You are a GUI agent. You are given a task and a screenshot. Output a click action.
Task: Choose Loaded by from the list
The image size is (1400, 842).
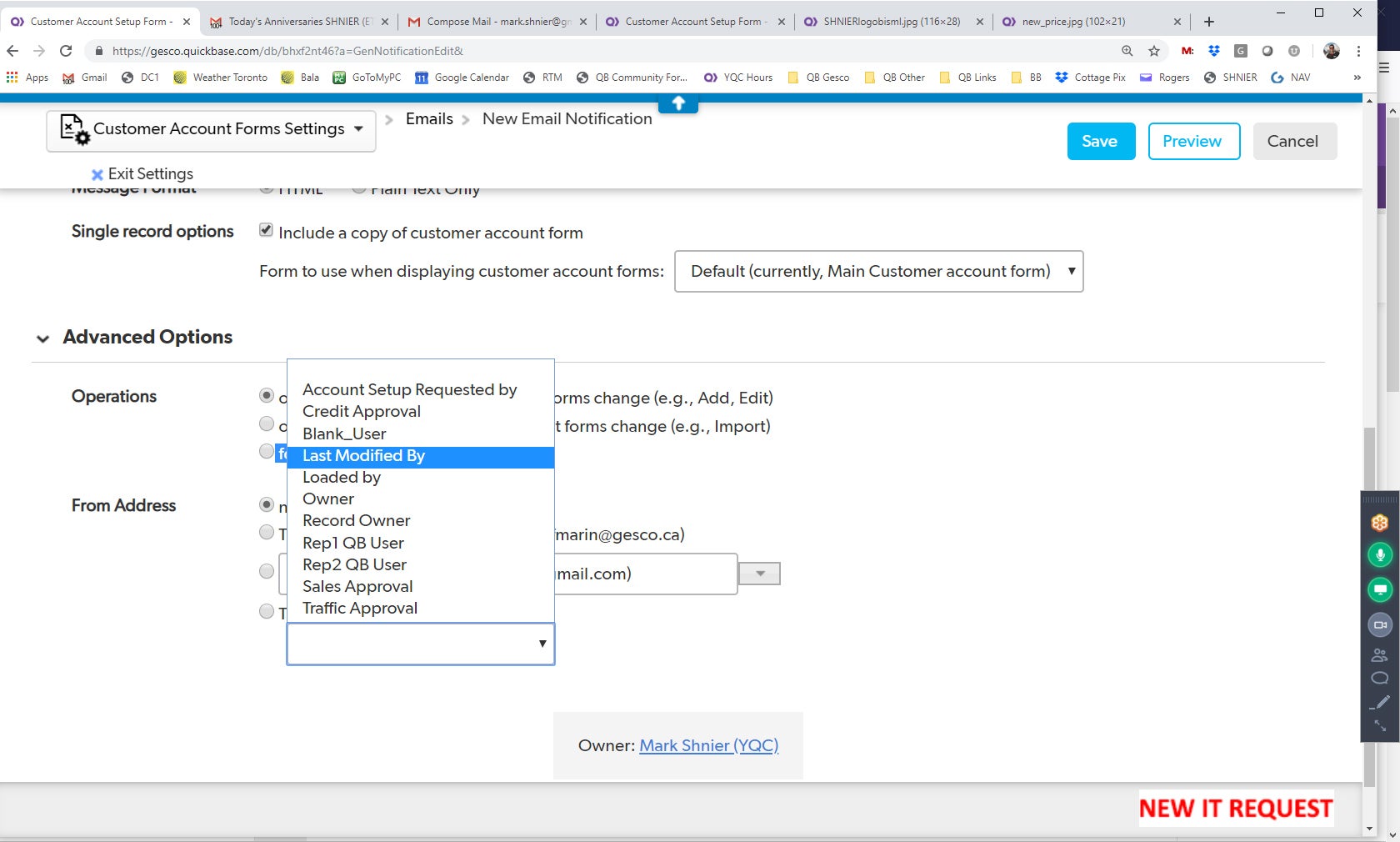(x=421, y=477)
